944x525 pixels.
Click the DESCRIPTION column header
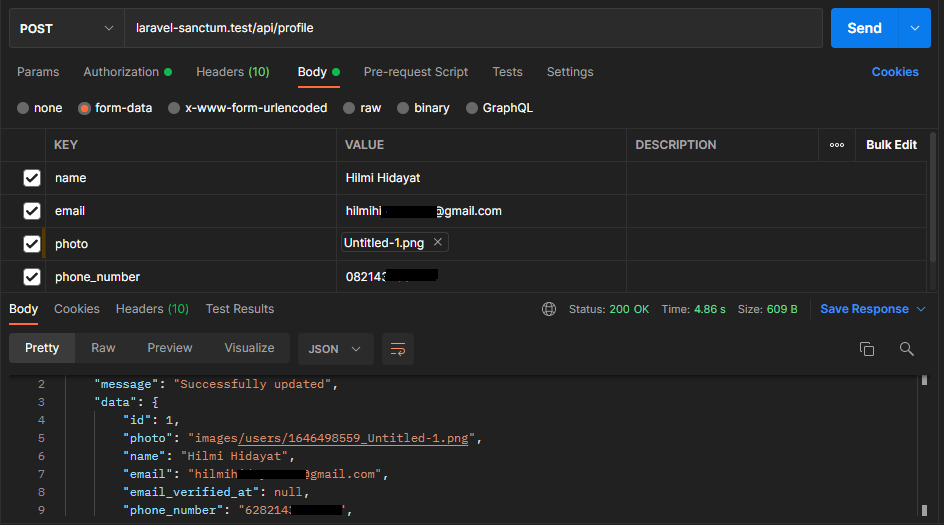[x=675, y=145]
